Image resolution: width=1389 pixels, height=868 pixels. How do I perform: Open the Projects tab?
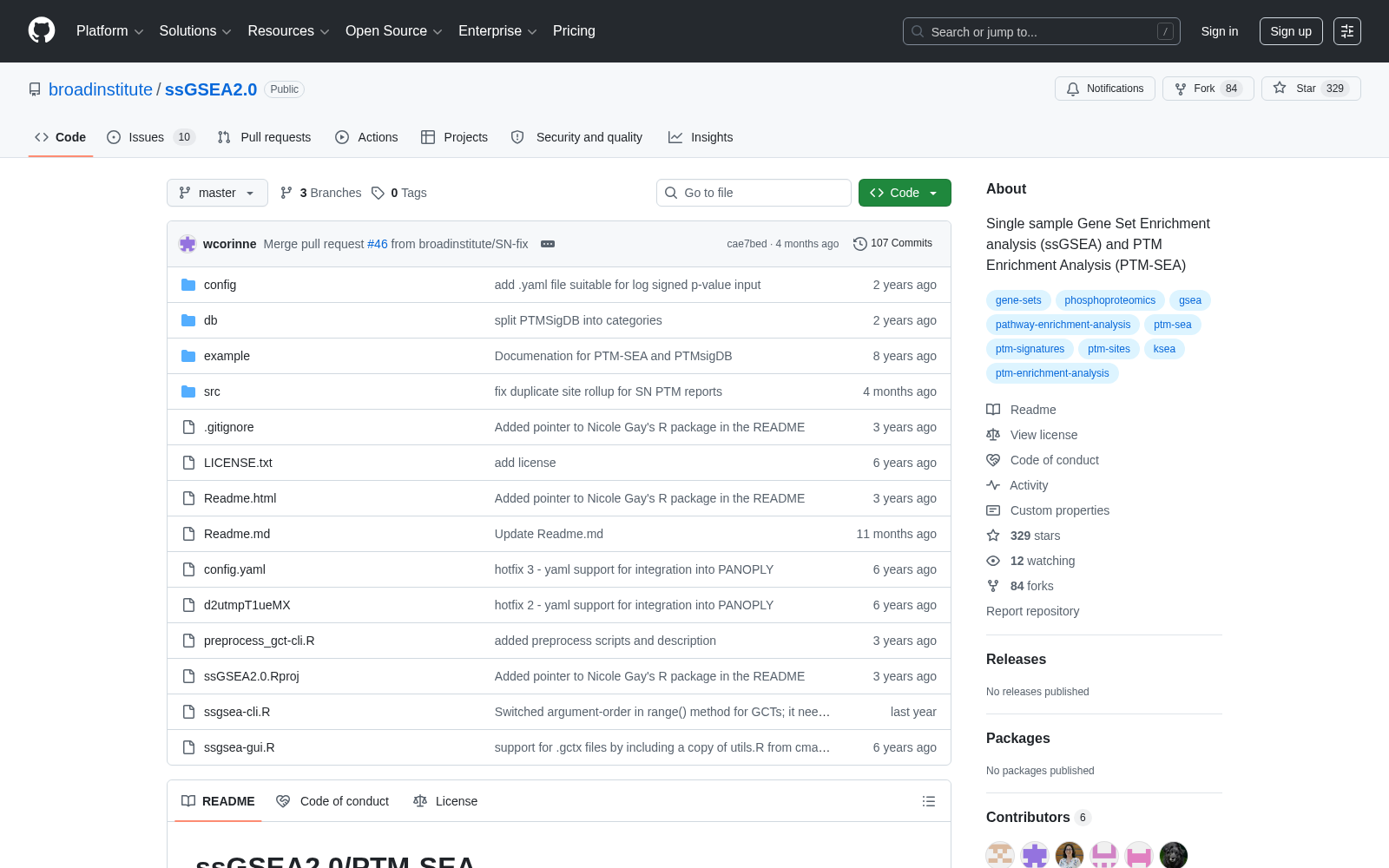[x=454, y=137]
